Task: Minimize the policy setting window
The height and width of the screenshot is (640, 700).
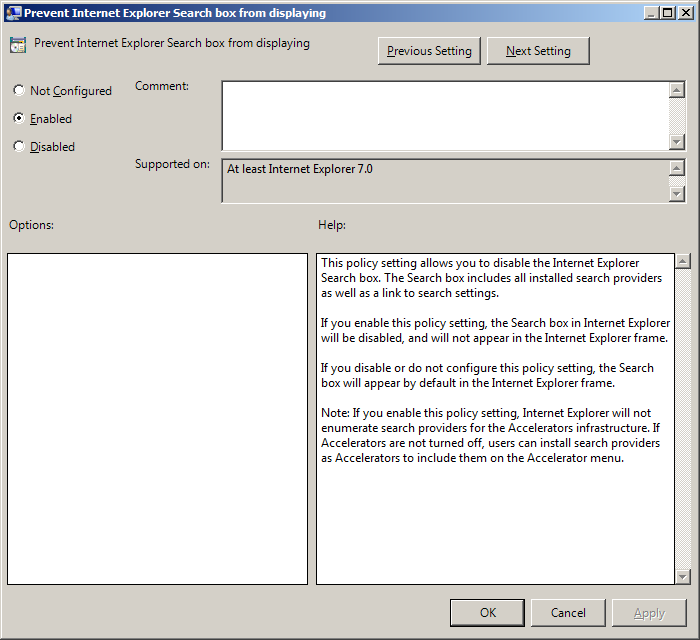Action: (x=650, y=13)
